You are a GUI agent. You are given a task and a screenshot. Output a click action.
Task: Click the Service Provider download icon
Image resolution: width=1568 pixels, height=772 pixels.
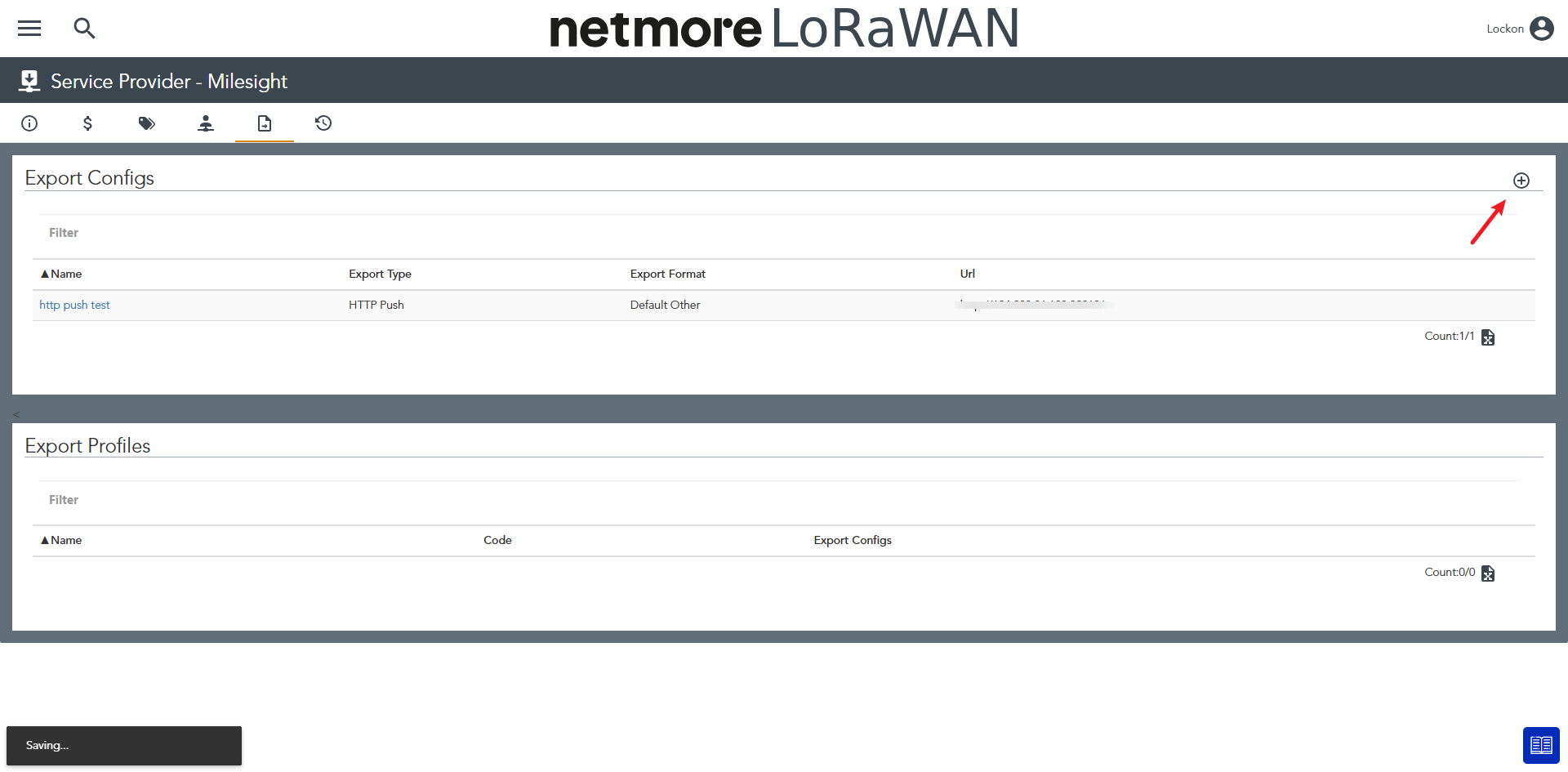tap(29, 81)
